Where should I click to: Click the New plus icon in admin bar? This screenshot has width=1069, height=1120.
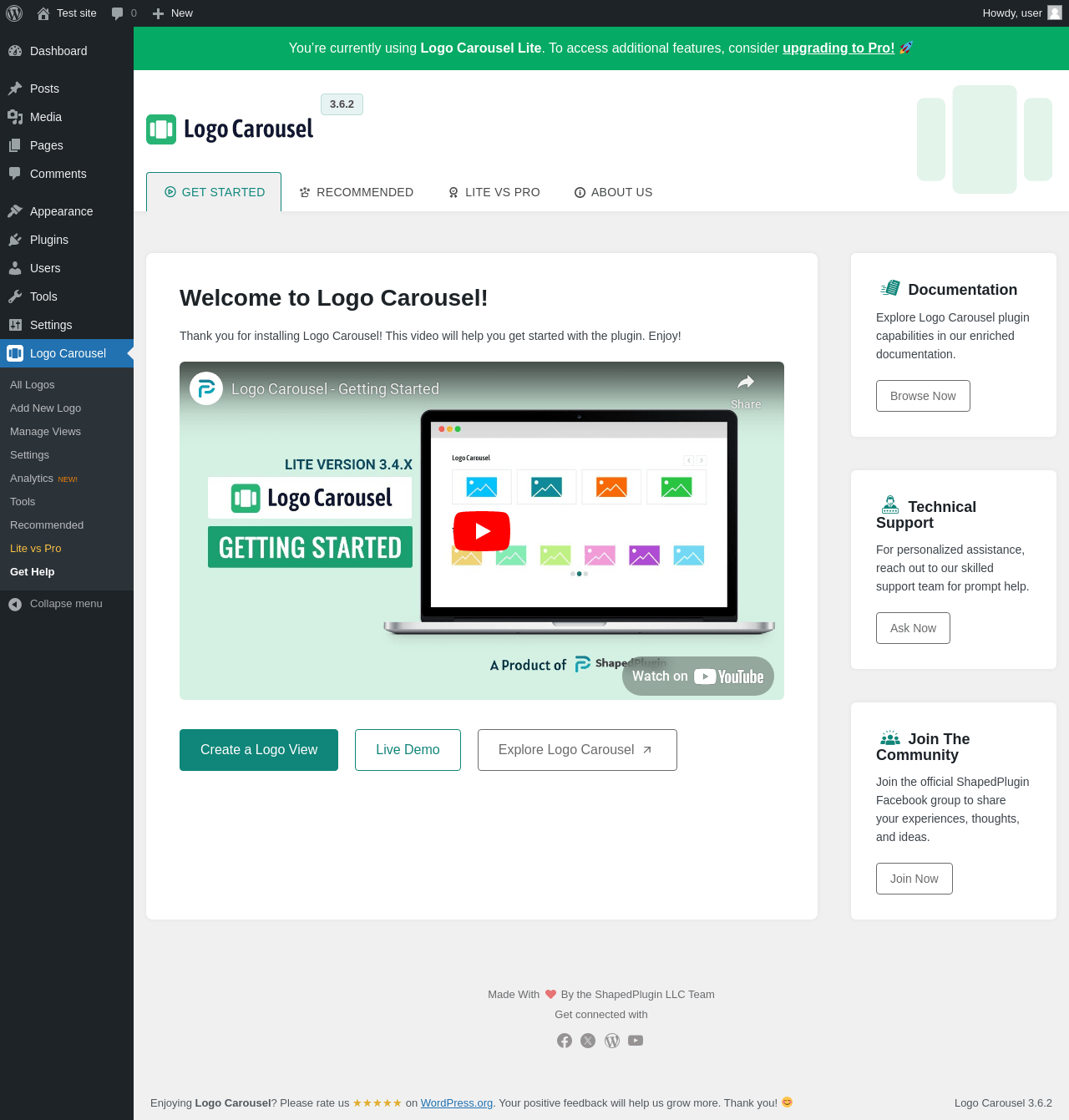tap(158, 13)
